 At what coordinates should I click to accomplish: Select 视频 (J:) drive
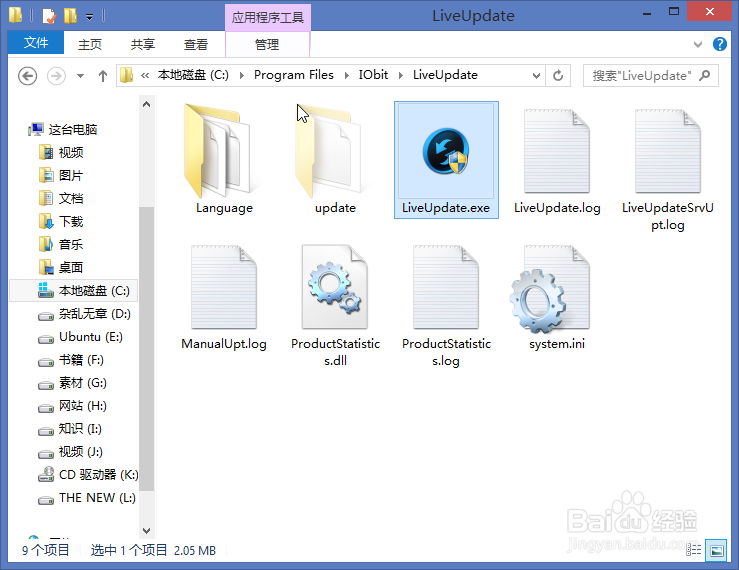(70, 452)
